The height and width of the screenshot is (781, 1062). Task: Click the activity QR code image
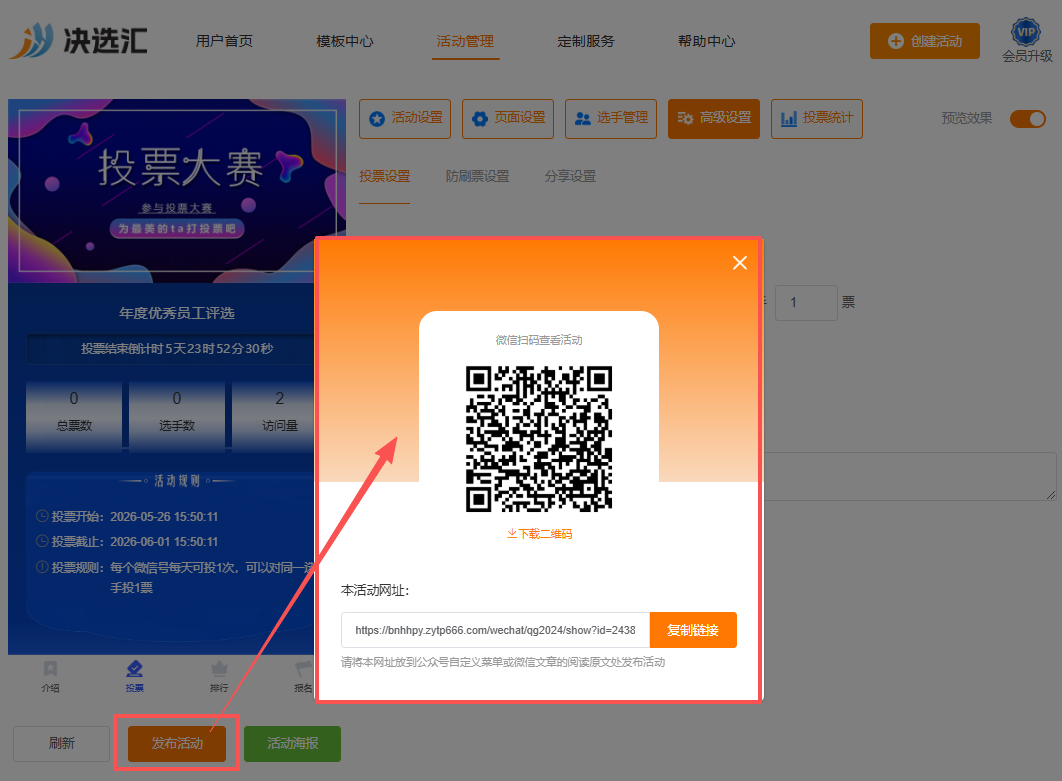click(539, 439)
